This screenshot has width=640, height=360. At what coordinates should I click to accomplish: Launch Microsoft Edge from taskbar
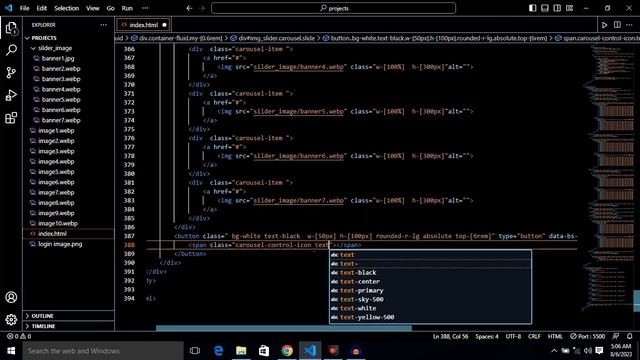pyautogui.click(x=218, y=351)
